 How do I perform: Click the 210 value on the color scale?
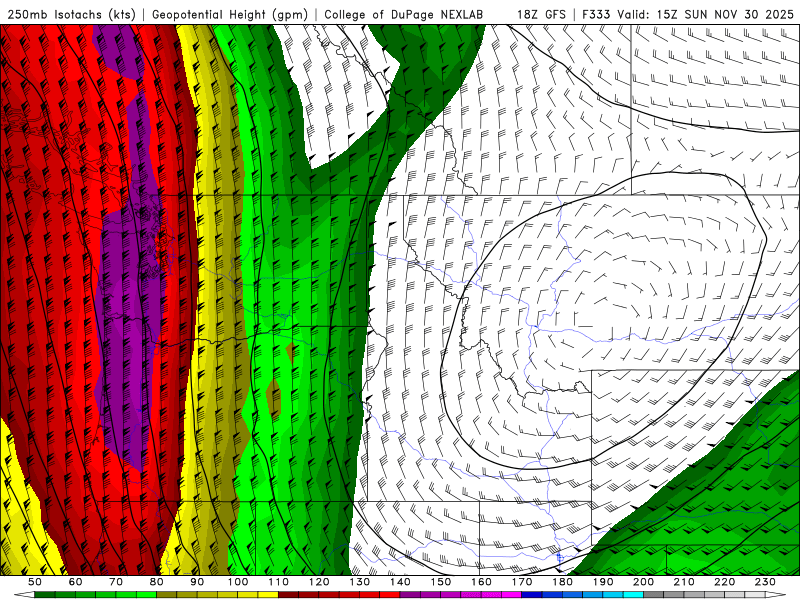(685, 582)
